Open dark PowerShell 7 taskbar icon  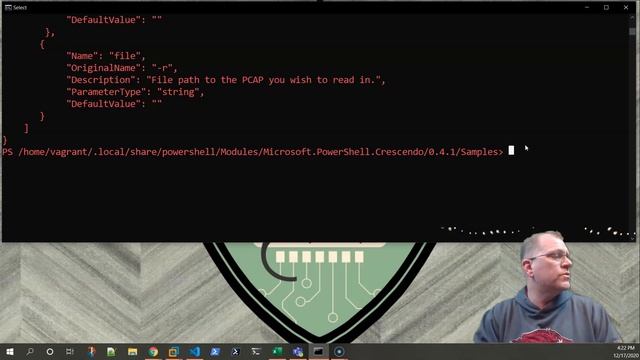click(x=236, y=351)
